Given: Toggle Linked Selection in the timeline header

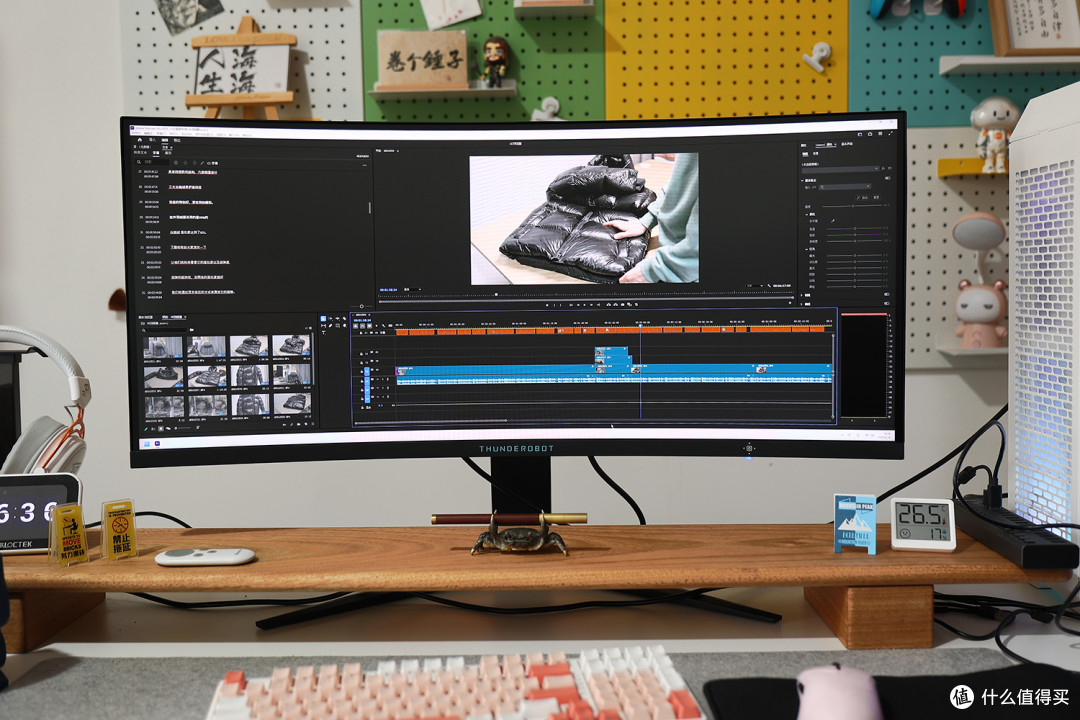Looking at the screenshot, I should [369, 326].
